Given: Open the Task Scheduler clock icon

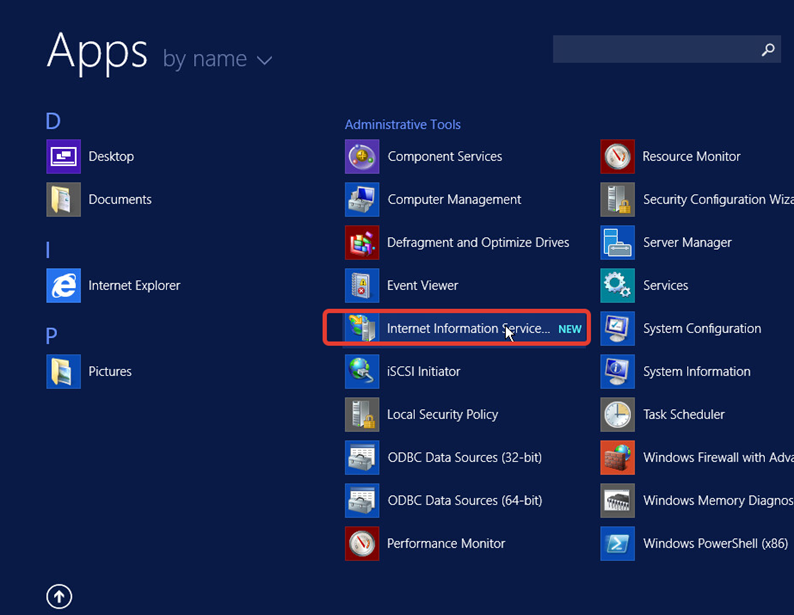Looking at the screenshot, I should tap(617, 415).
